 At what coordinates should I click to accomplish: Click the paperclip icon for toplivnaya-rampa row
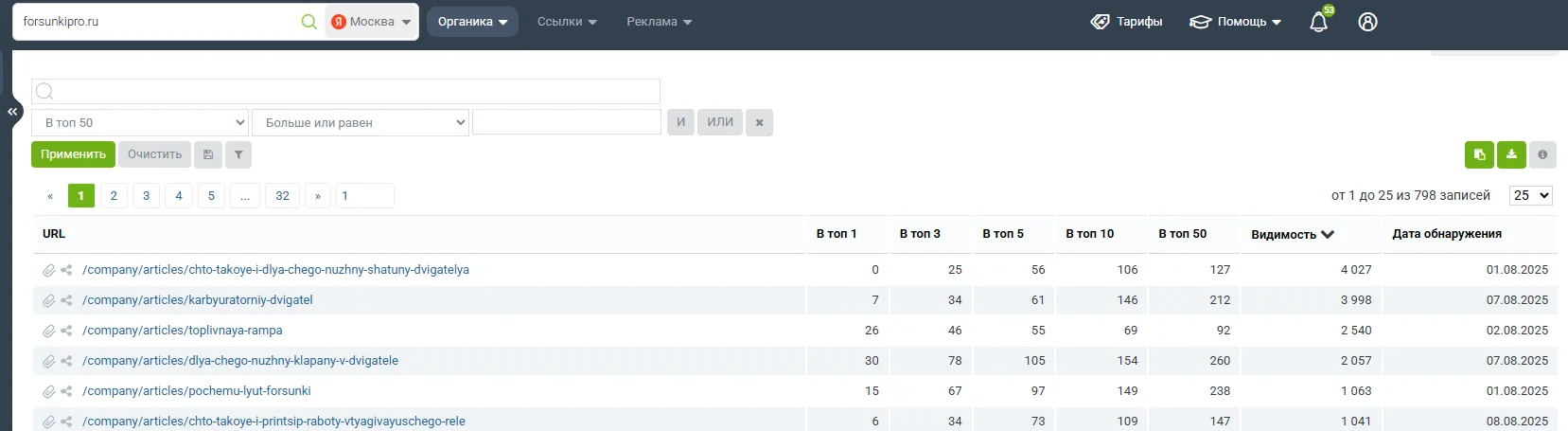(x=49, y=331)
